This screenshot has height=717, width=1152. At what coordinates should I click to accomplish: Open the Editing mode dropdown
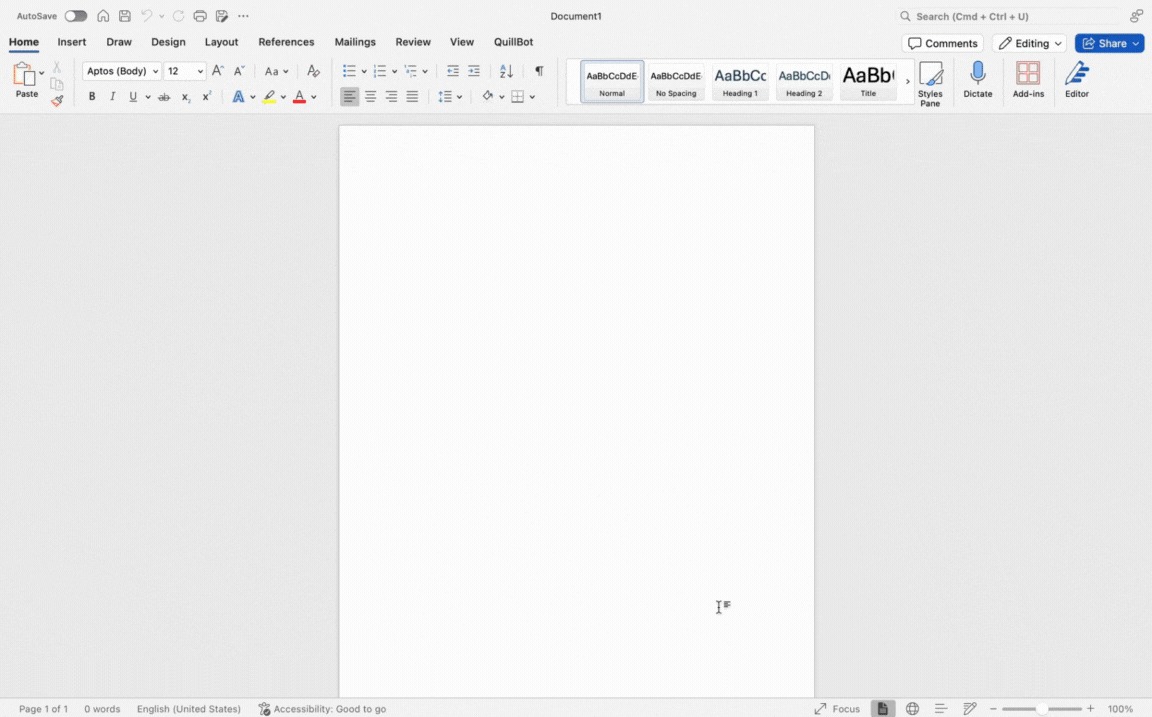pyautogui.click(x=1029, y=44)
